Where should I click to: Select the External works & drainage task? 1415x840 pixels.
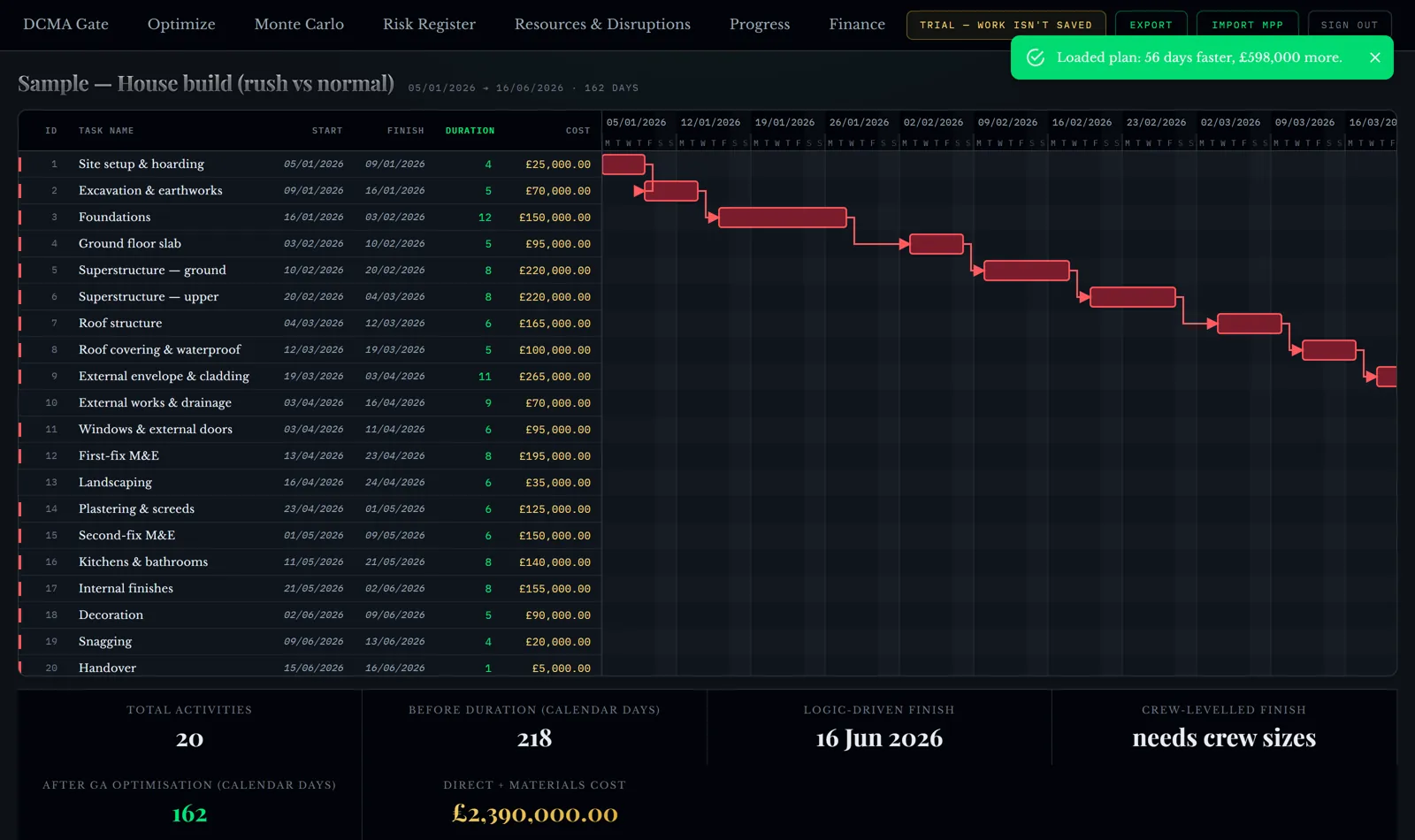pos(155,403)
